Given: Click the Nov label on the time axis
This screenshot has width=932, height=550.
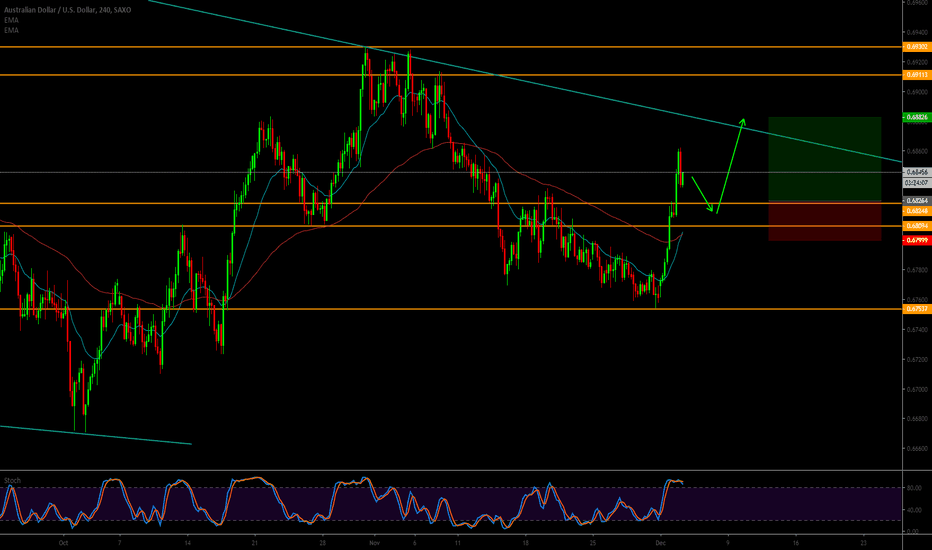Looking at the screenshot, I should tap(374, 541).
